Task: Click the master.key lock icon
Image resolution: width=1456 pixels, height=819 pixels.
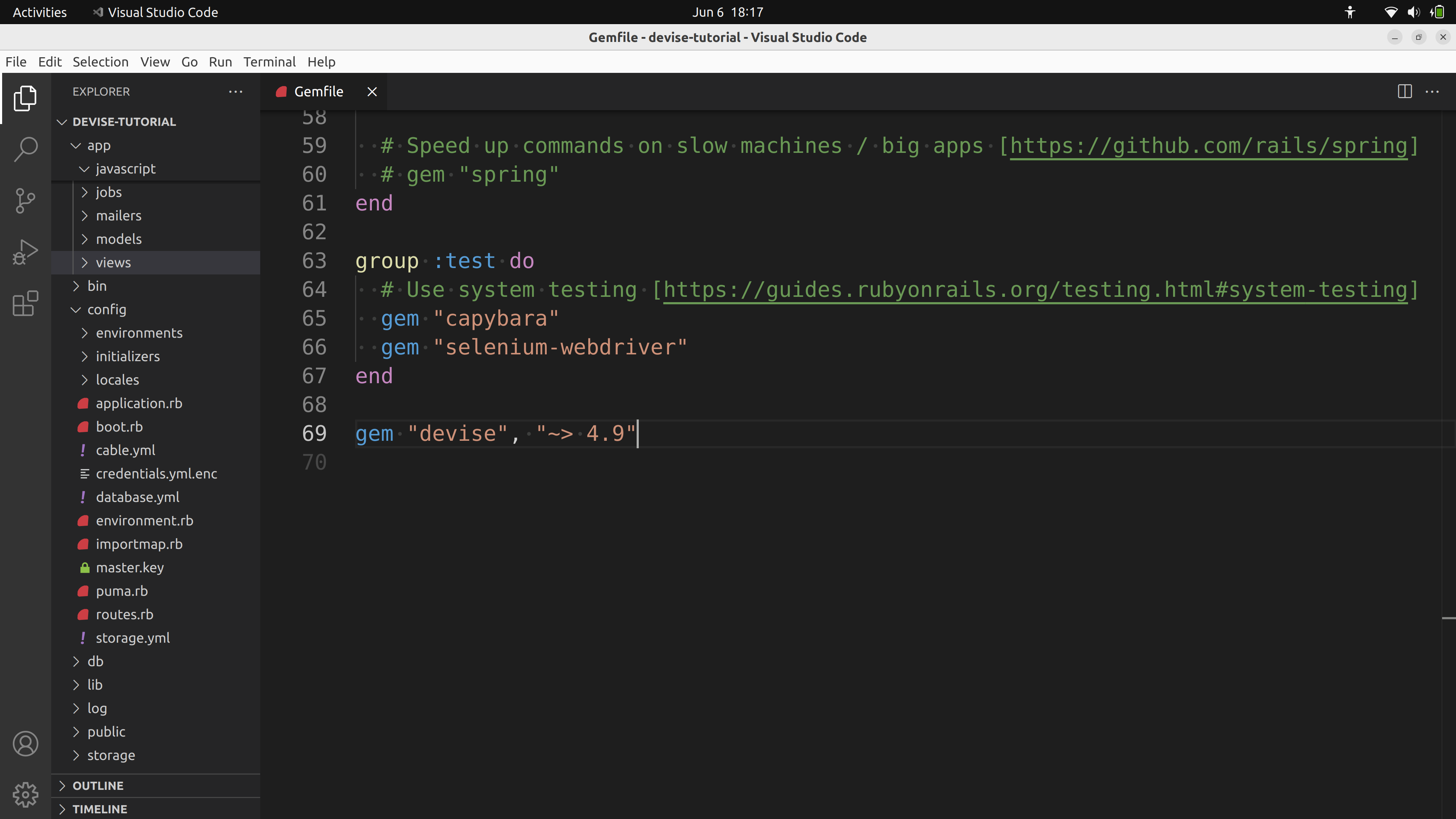Action: [x=84, y=567]
